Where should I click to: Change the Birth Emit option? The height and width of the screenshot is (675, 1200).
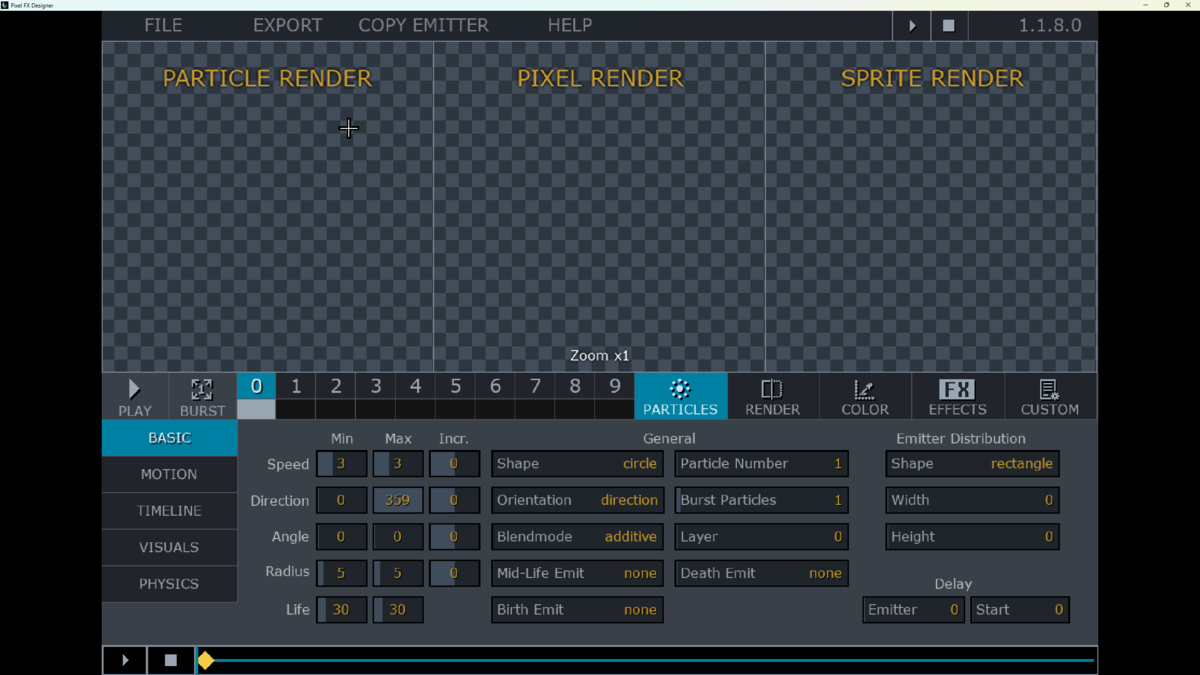click(x=577, y=610)
